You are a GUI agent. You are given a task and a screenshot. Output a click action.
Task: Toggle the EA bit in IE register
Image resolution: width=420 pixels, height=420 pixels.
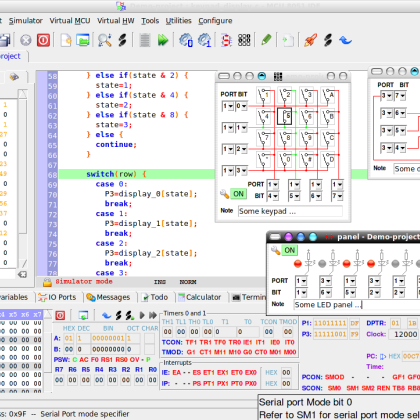176,372
